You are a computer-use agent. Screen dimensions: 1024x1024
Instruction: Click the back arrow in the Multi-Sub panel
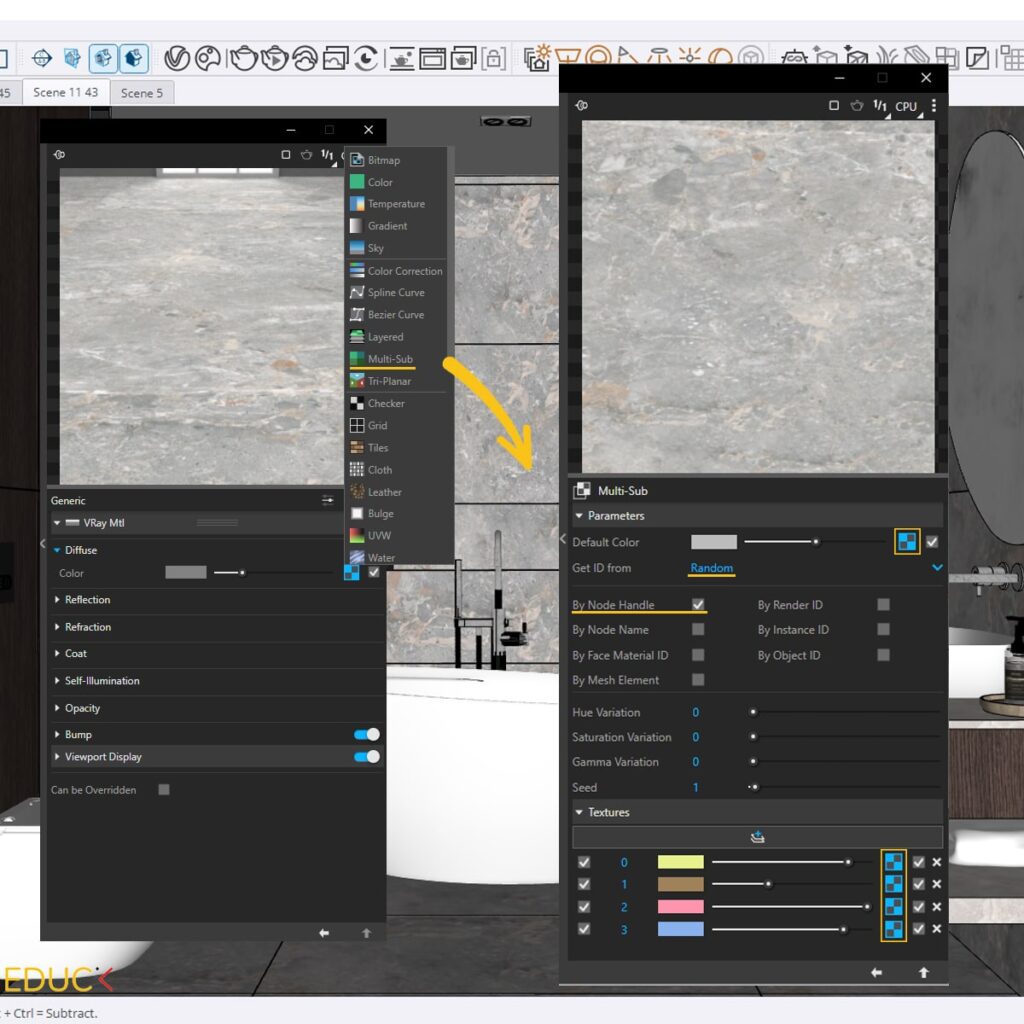876,972
